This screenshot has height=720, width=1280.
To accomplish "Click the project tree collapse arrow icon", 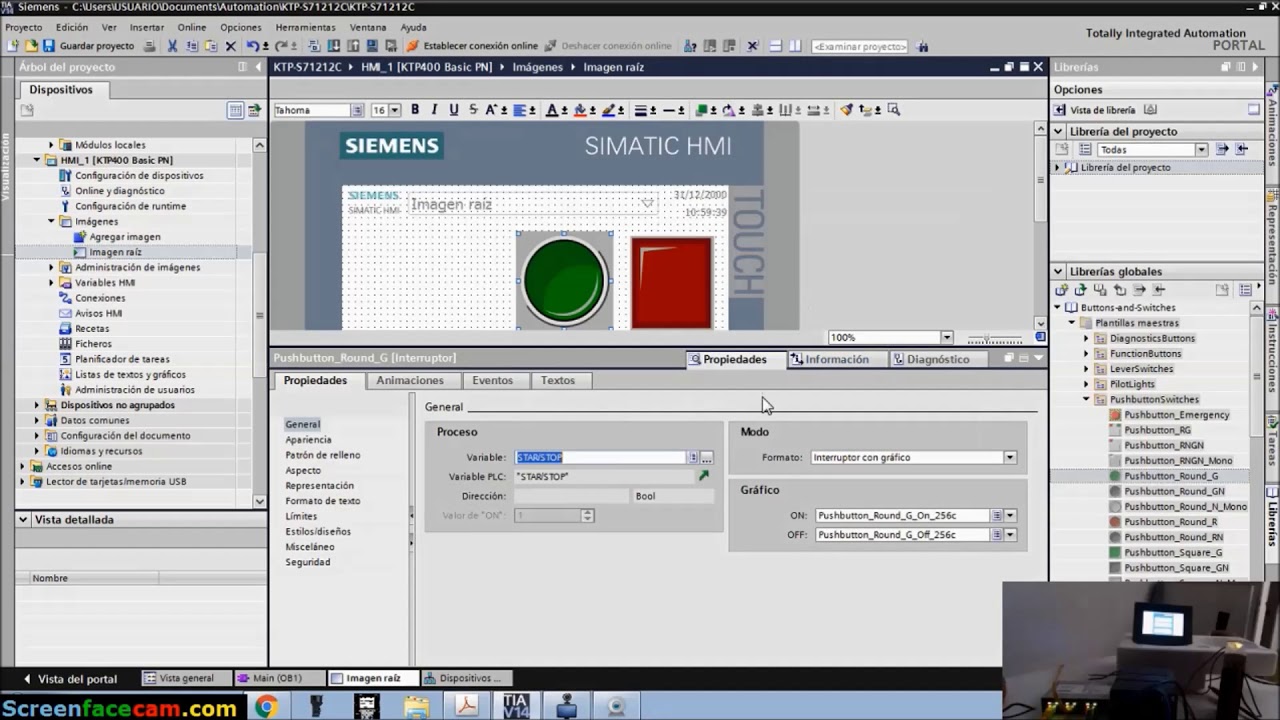I will pyautogui.click(x=259, y=67).
